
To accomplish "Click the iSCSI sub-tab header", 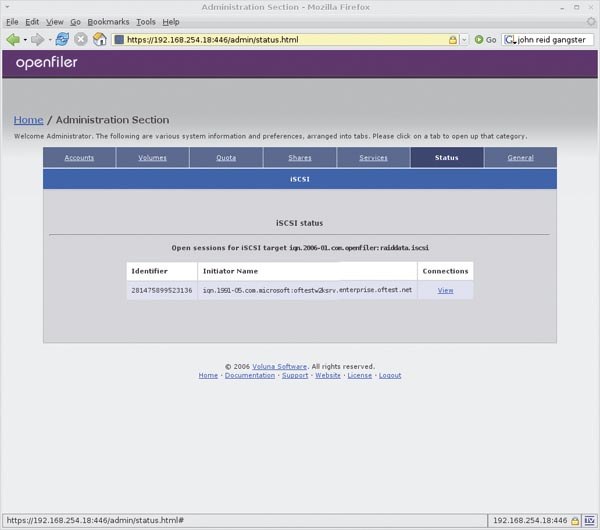I will coord(300,179).
